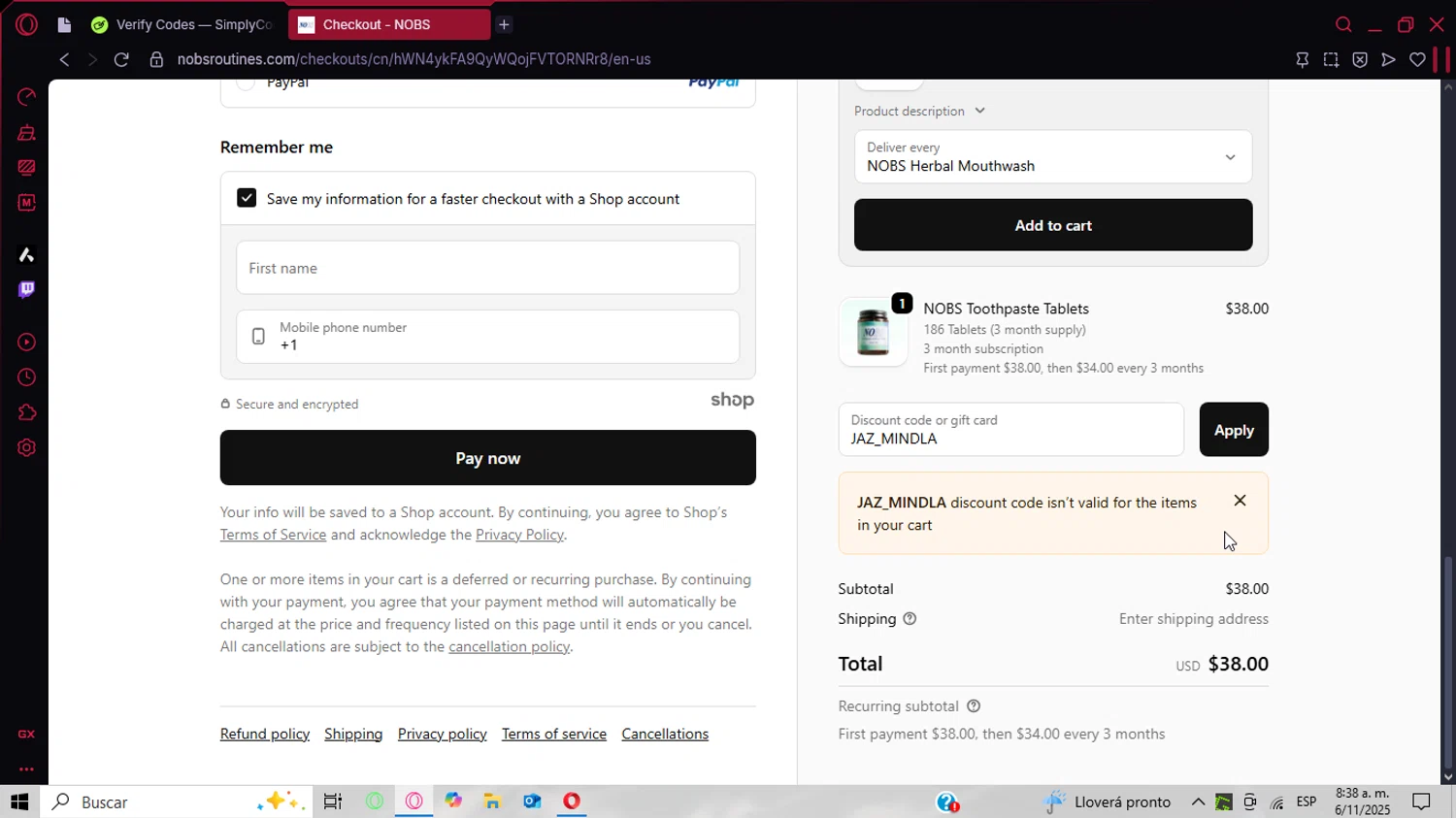The image size is (1456, 818).
Task: Focus the First name field
Action: [x=487, y=268]
